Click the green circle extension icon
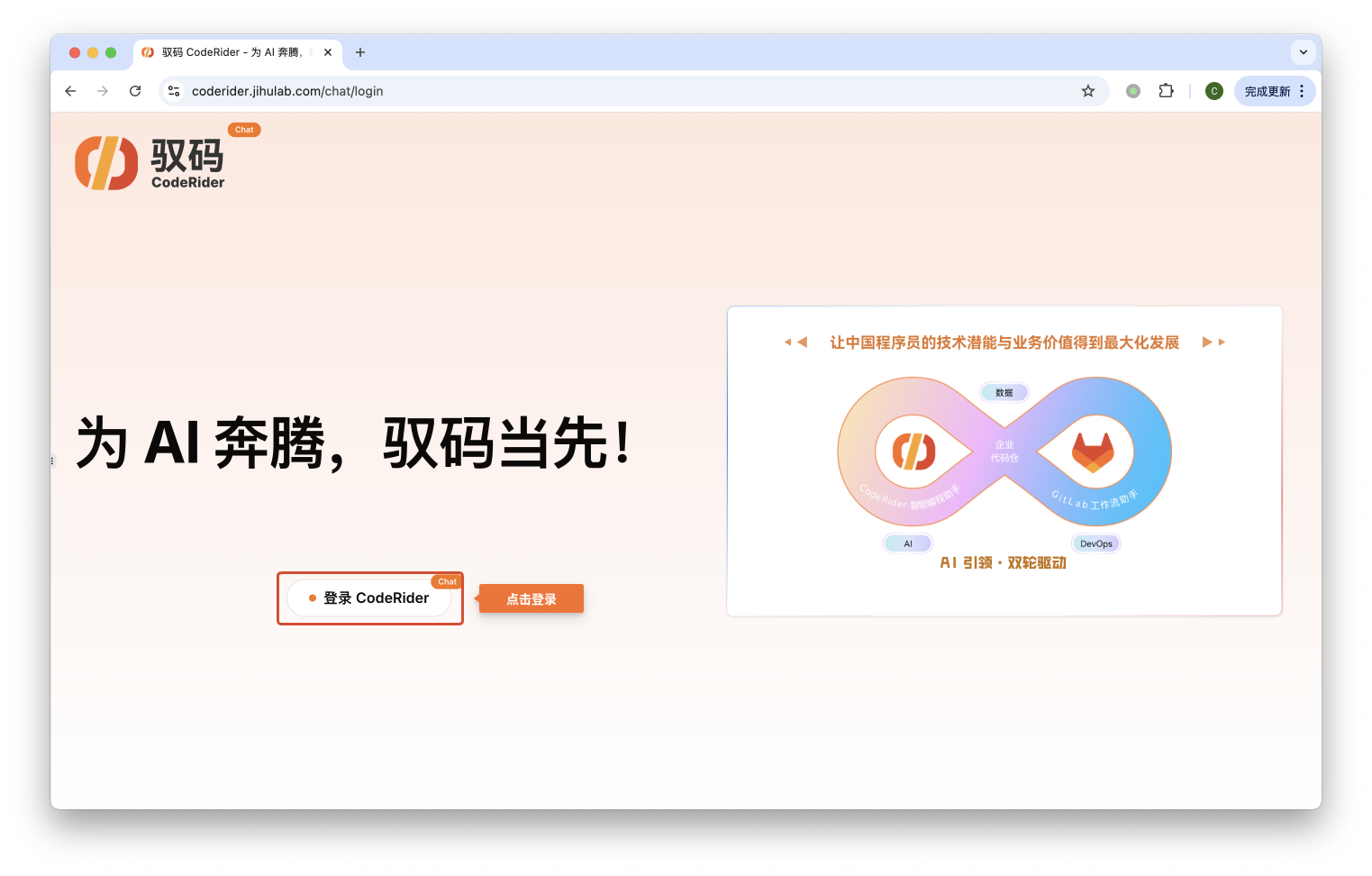The height and width of the screenshot is (876, 1372). click(x=1133, y=91)
